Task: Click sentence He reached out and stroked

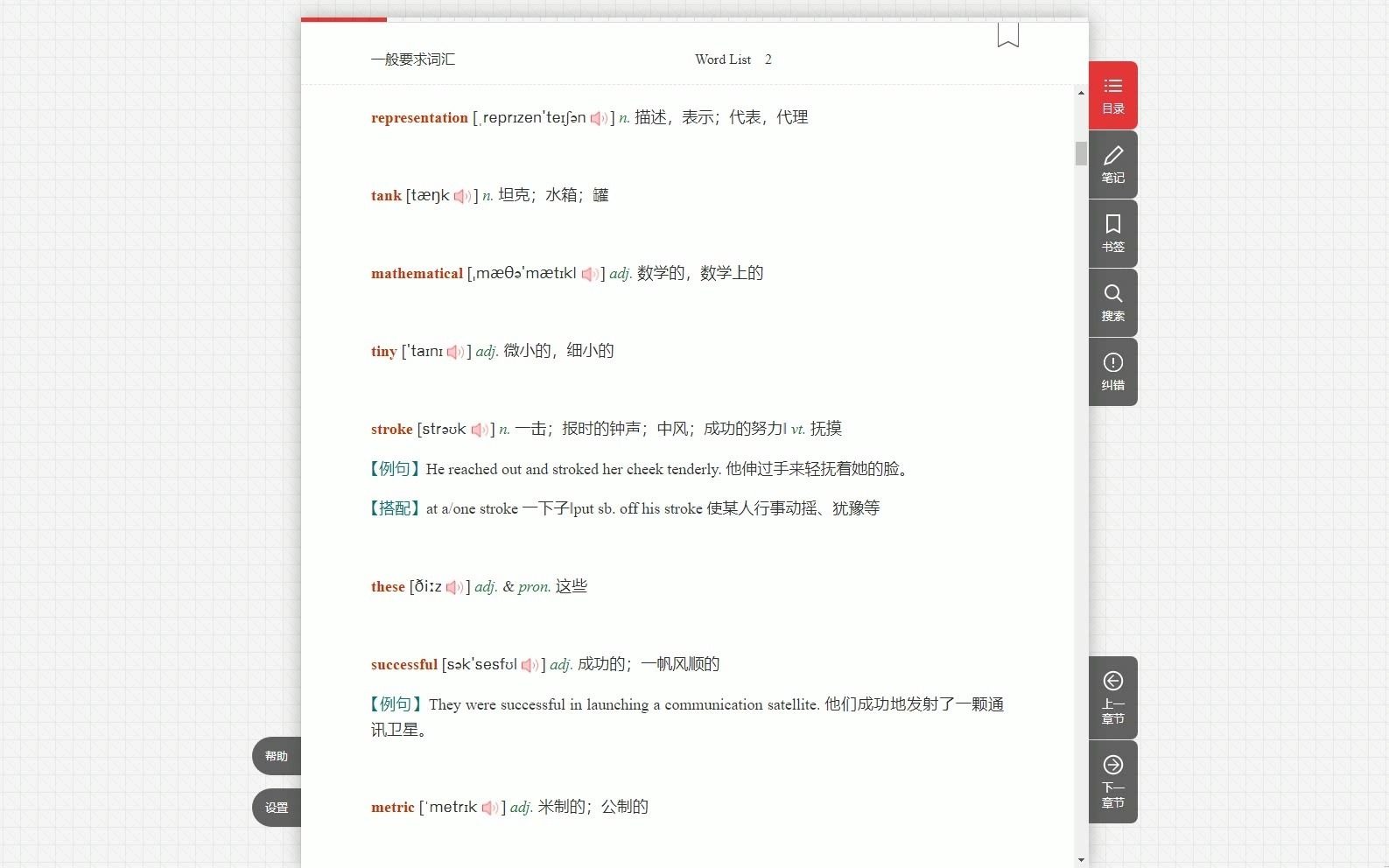Action: point(573,469)
